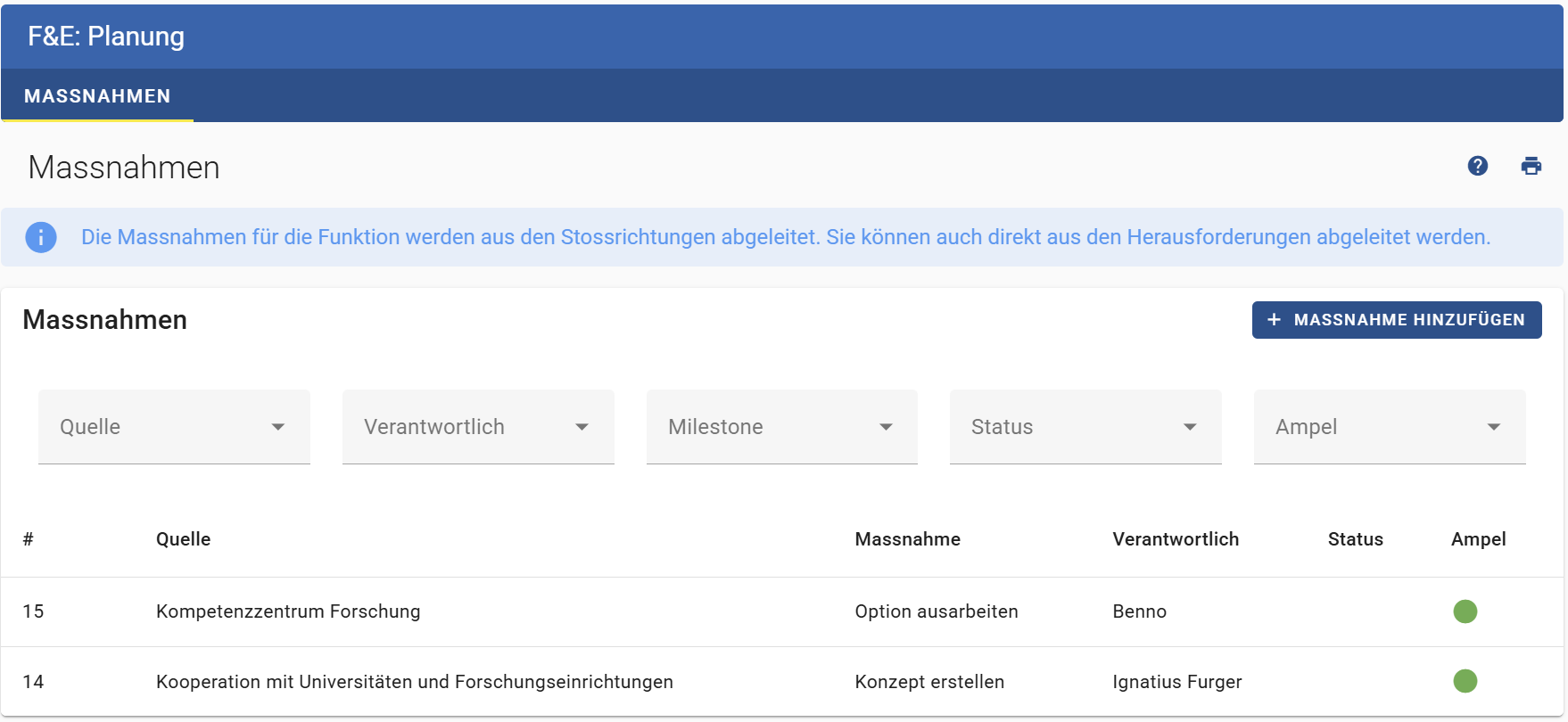
Task: Click the plus icon on Massnahme hinzufügen
Action: click(x=1274, y=319)
